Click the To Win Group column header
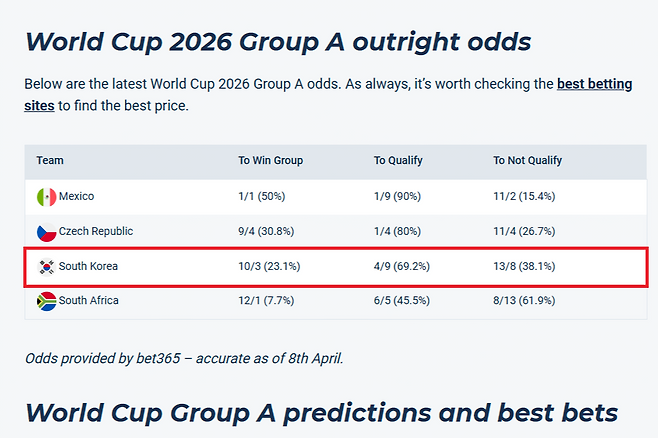This screenshot has width=658, height=438. (270, 160)
